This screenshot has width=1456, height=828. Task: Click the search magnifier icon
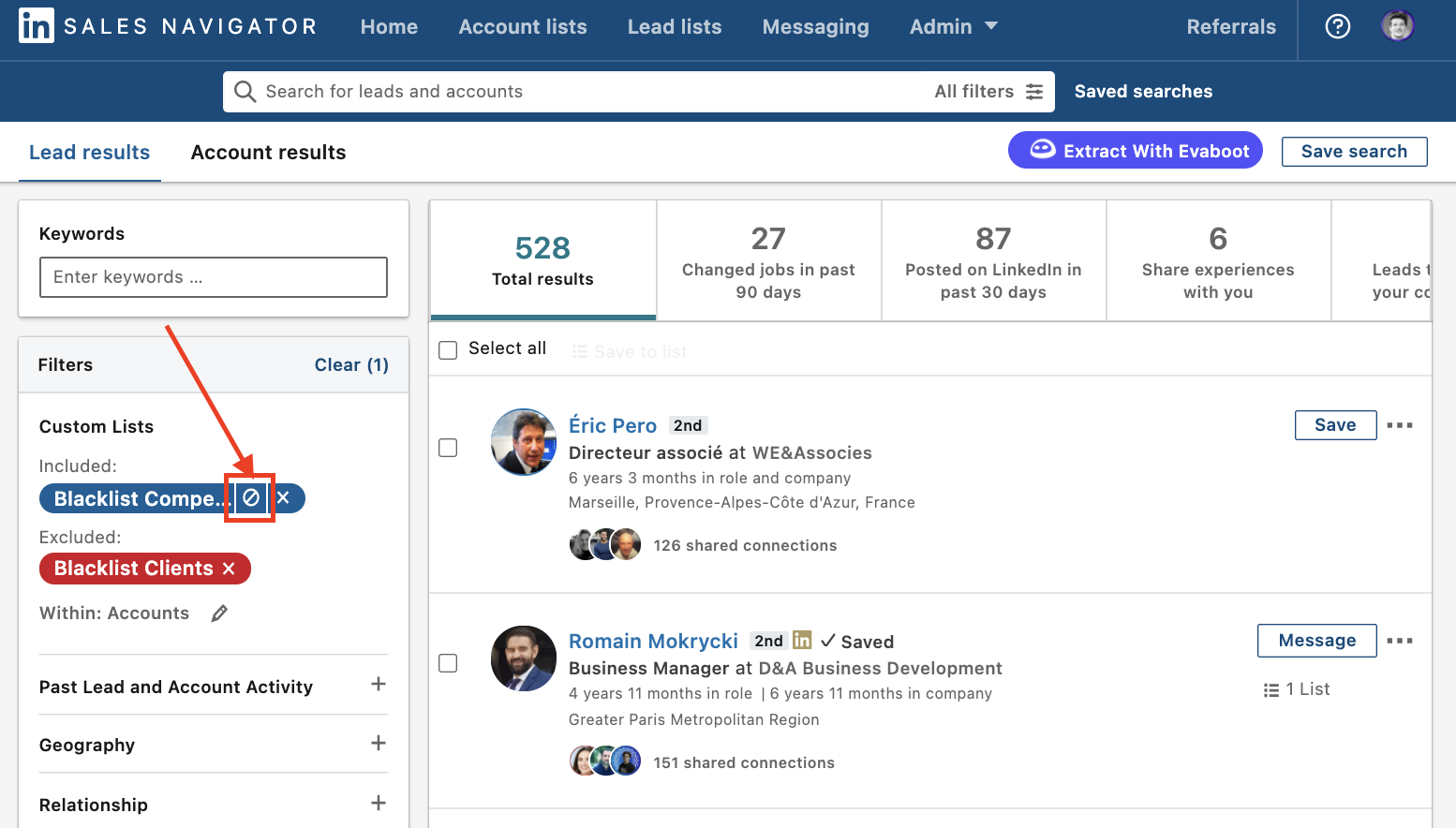pos(245,91)
